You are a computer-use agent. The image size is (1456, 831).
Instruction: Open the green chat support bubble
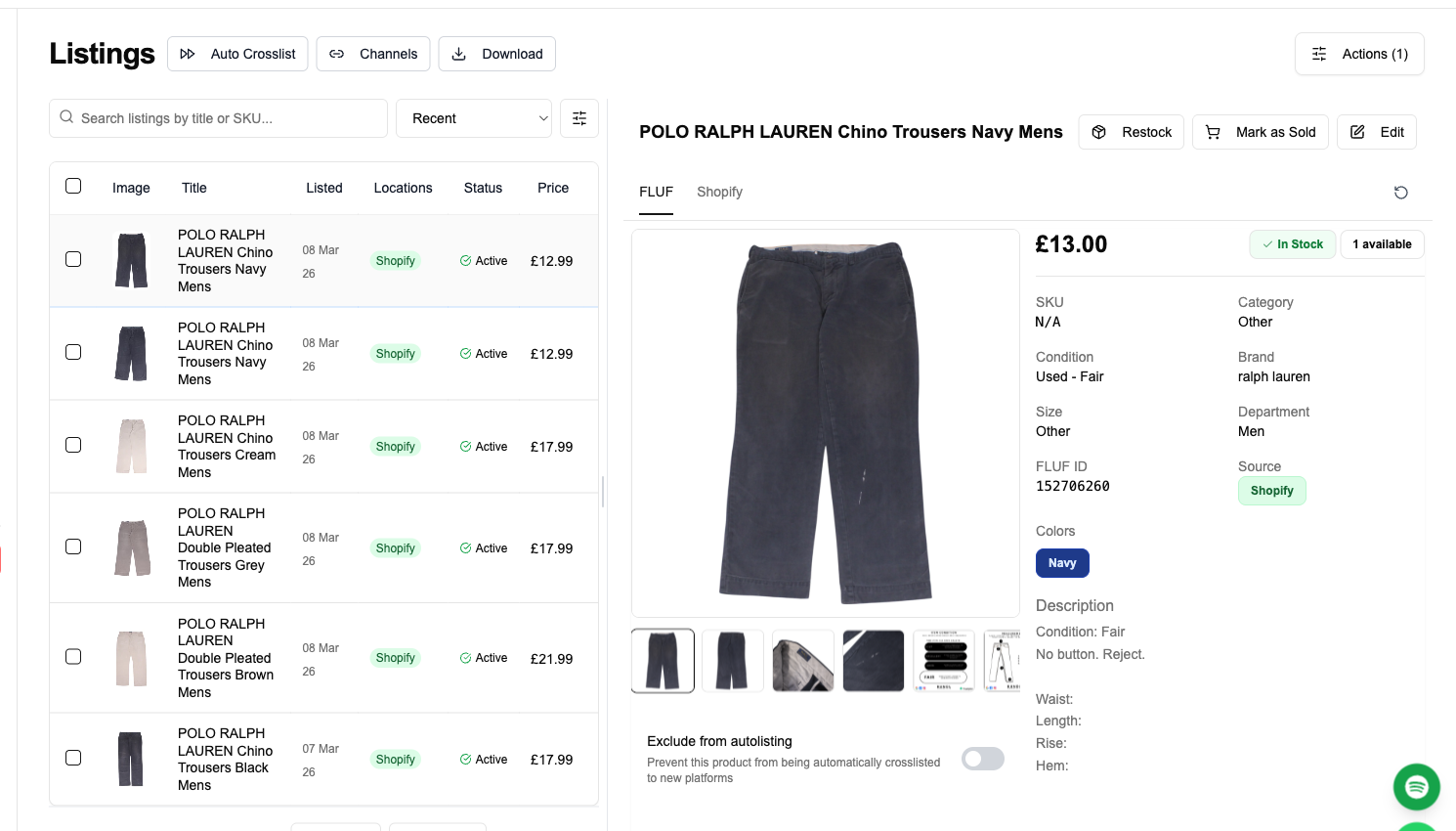pyautogui.click(x=1416, y=787)
